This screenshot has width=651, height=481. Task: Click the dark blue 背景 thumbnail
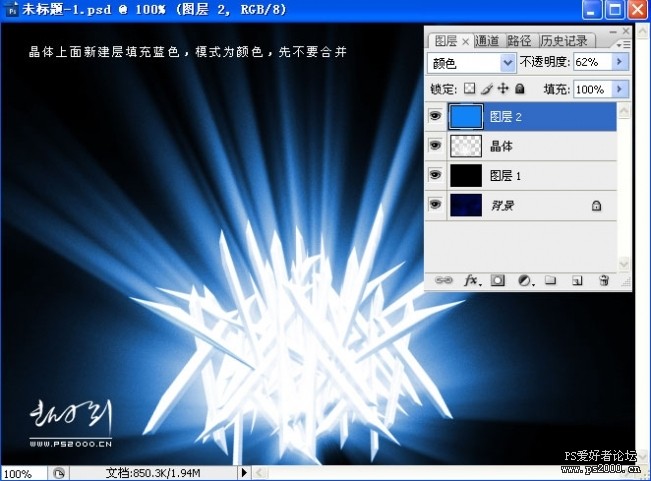point(466,205)
